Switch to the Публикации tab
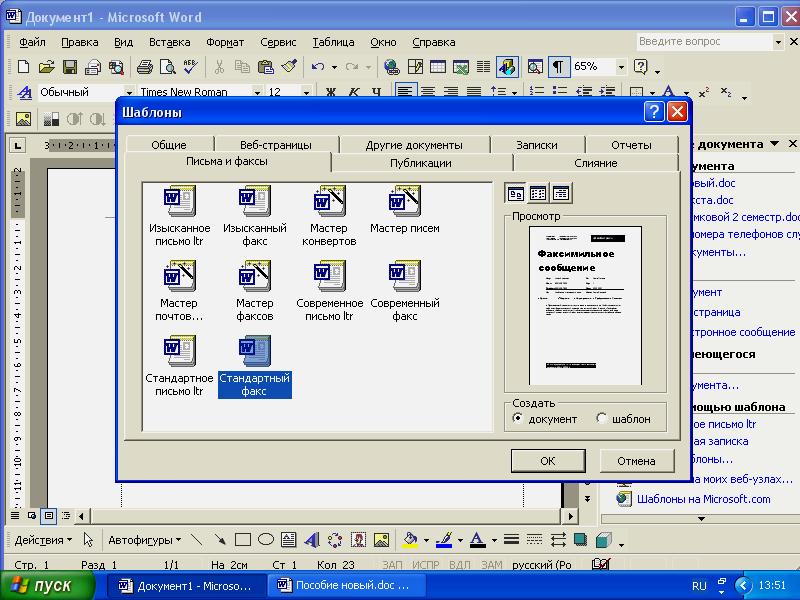The image size is (800, 600). [x=421, y=163]
